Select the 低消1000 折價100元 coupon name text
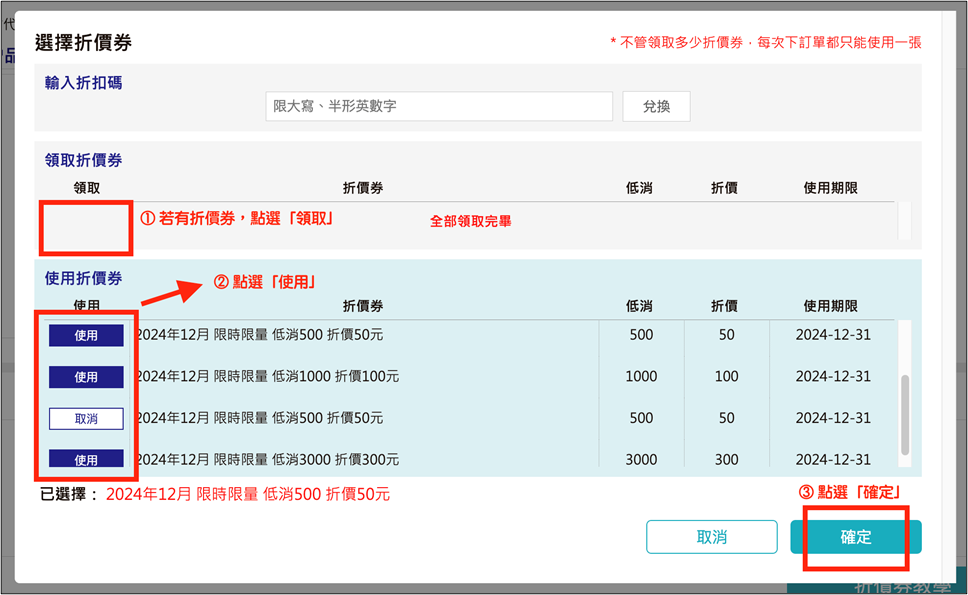The width and height of the screenshot is (968, 595). (267, 377)
